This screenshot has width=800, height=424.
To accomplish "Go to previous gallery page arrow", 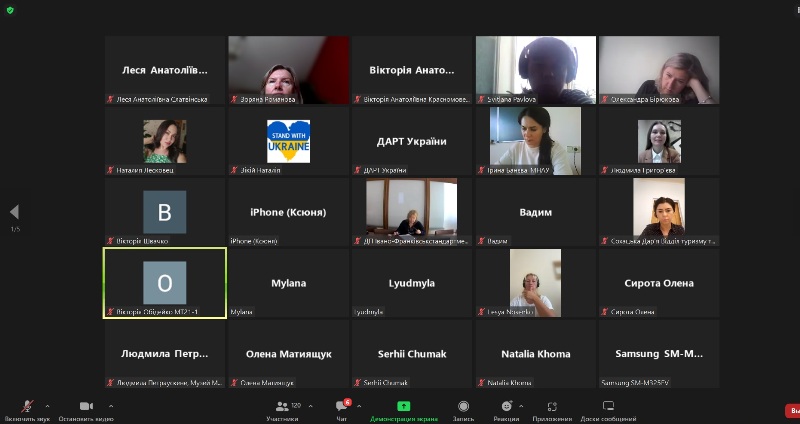I will 14,212.
